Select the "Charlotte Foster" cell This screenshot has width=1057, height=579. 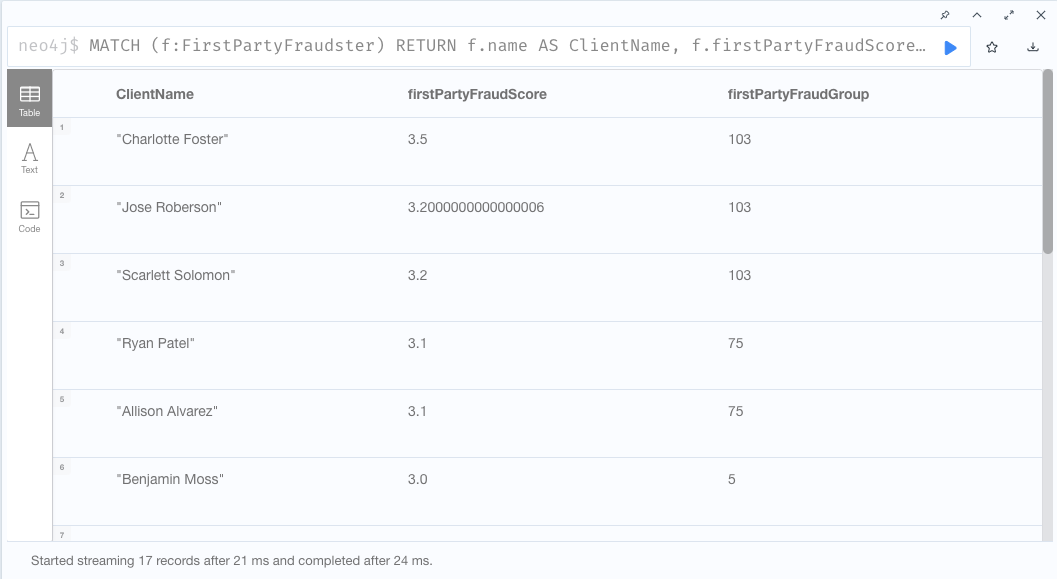pos(172,140)
